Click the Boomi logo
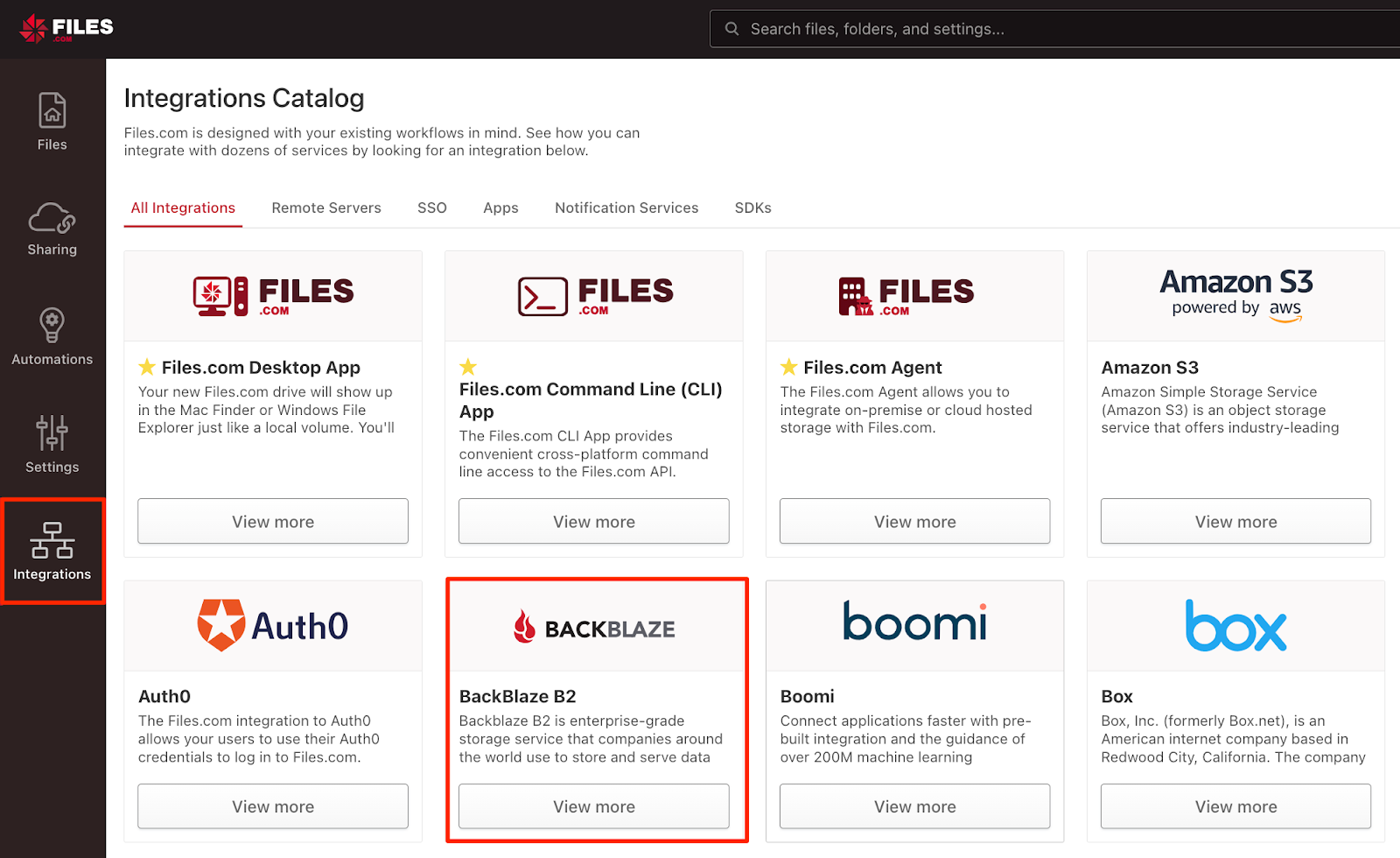The height and width of the screenshot is (858, 1400). click(915, 621)
